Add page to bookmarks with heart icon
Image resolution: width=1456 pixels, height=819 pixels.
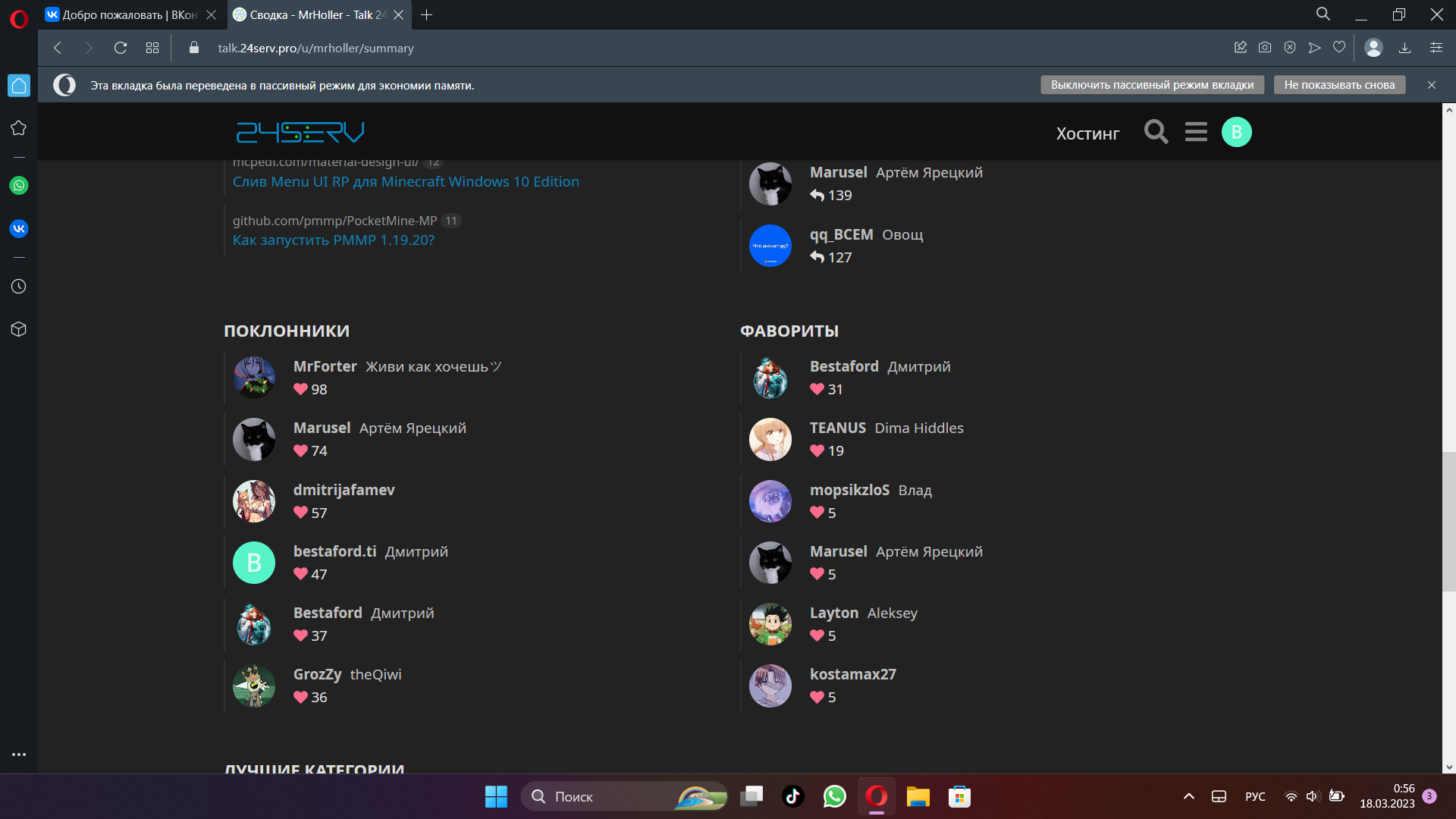tap(1339, 48)
